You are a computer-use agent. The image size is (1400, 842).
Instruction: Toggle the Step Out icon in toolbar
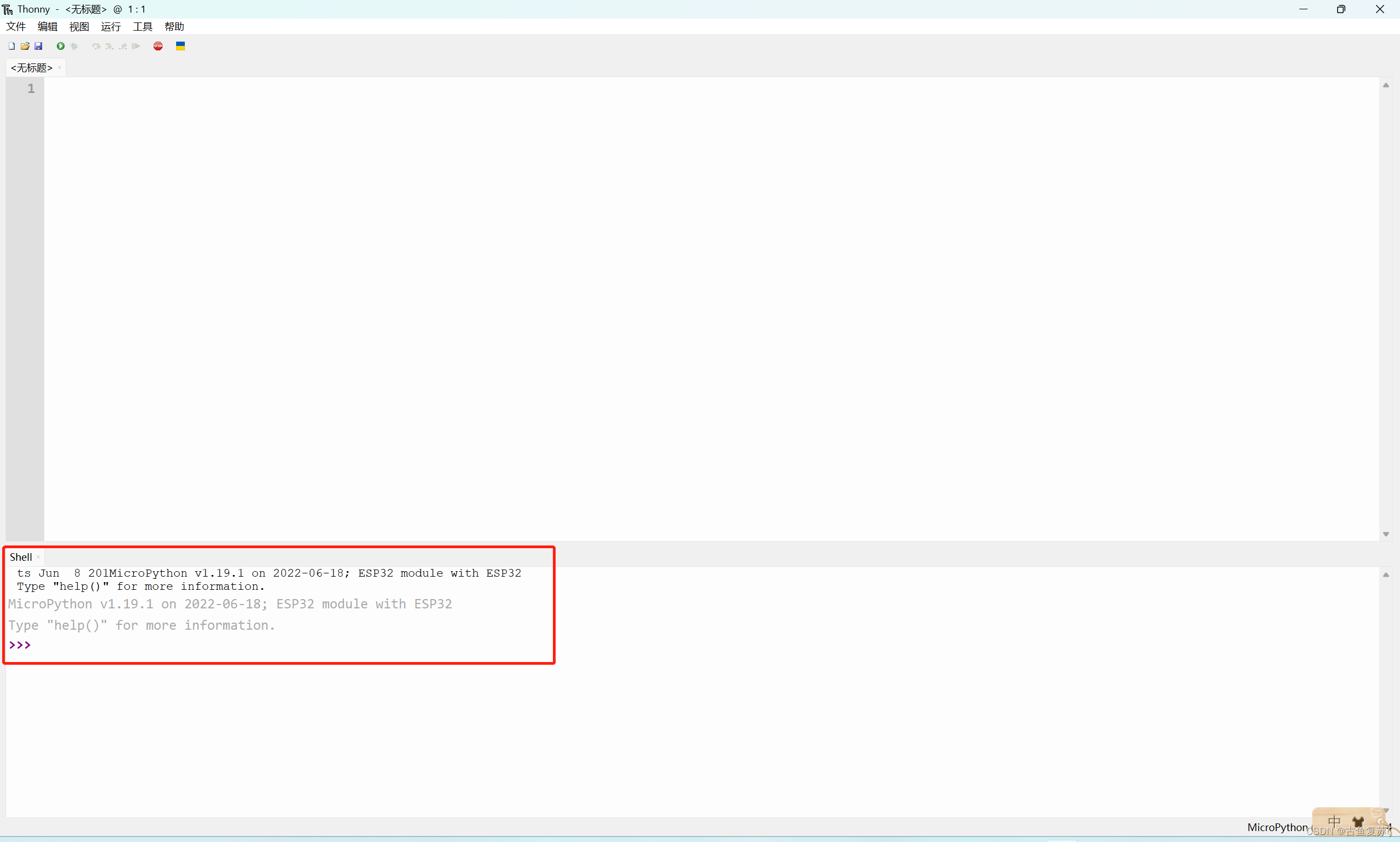[x=123, y=46]
